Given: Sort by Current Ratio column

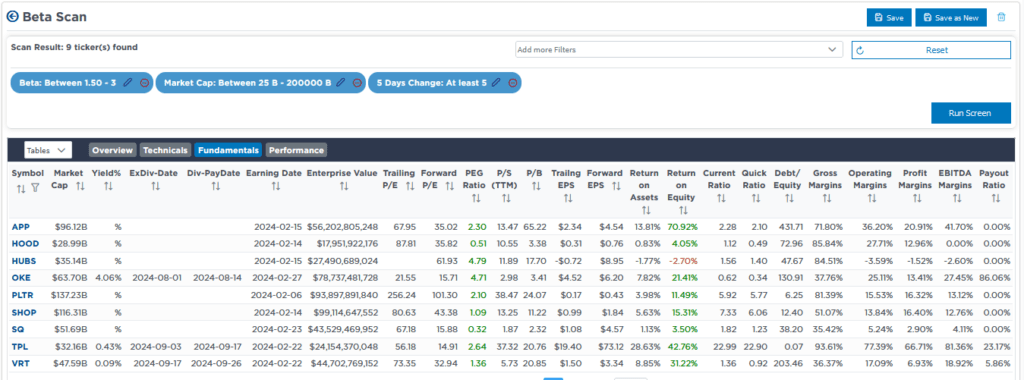Looking at the screenshot, I should 720,197.
